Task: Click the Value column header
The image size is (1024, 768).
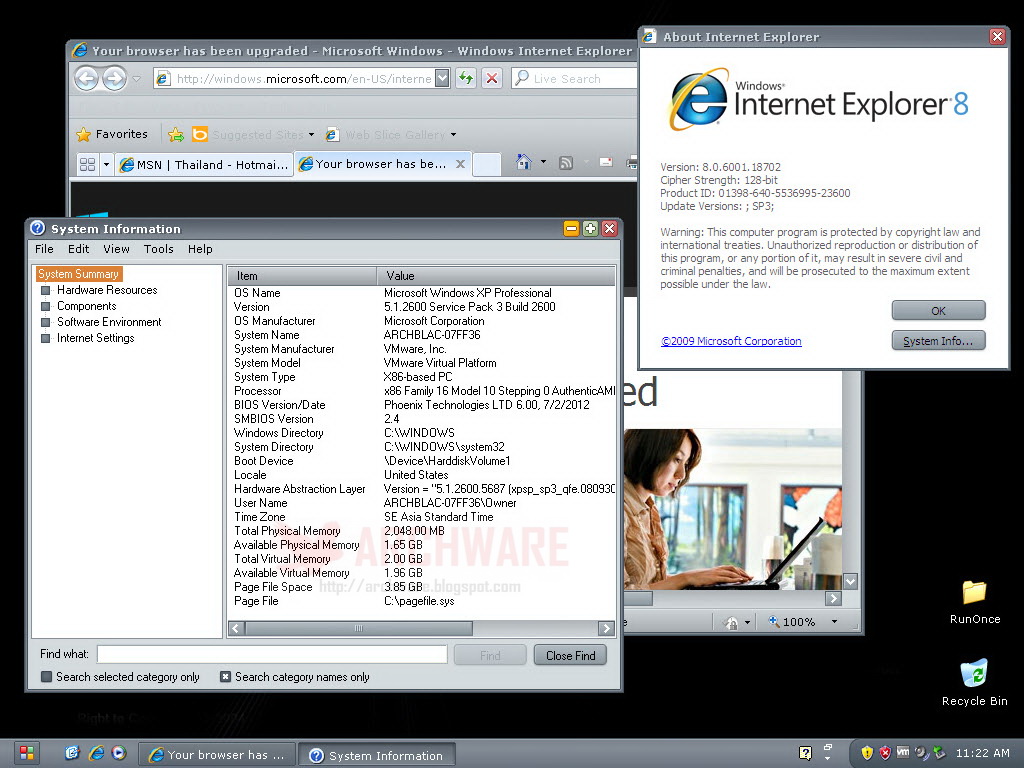Action: (496, 276)
